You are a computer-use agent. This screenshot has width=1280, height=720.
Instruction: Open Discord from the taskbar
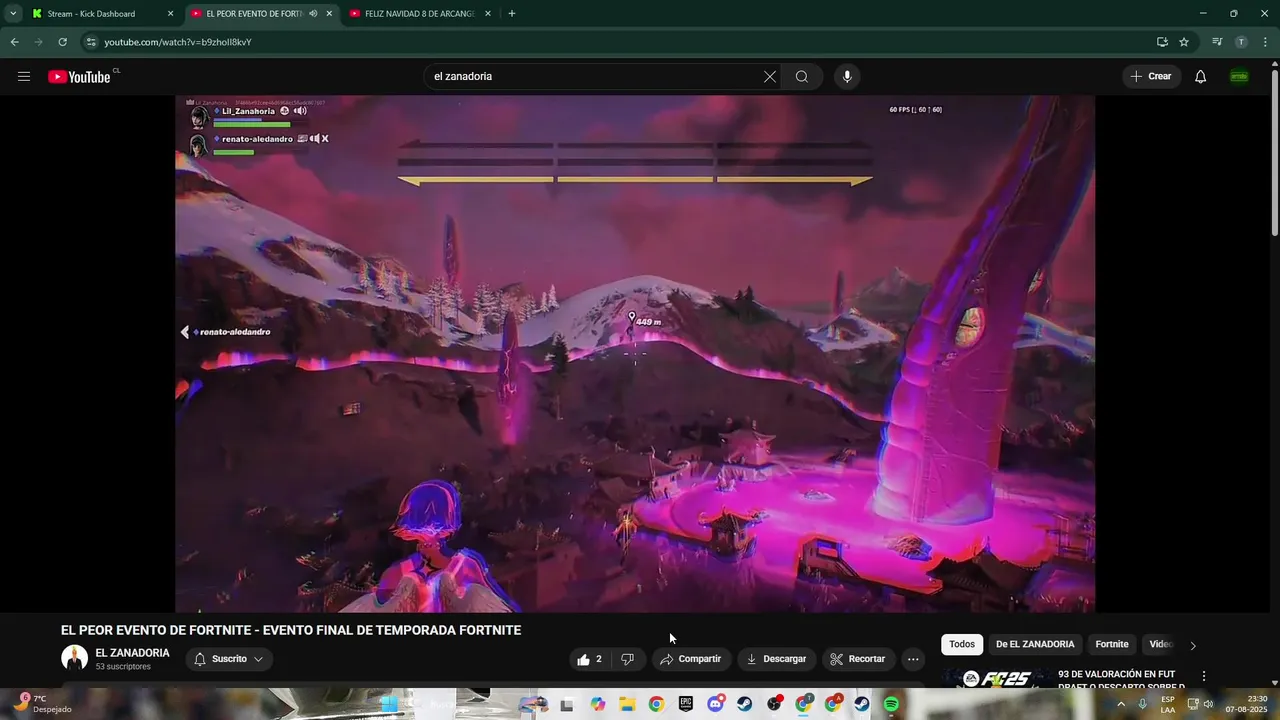715,704
